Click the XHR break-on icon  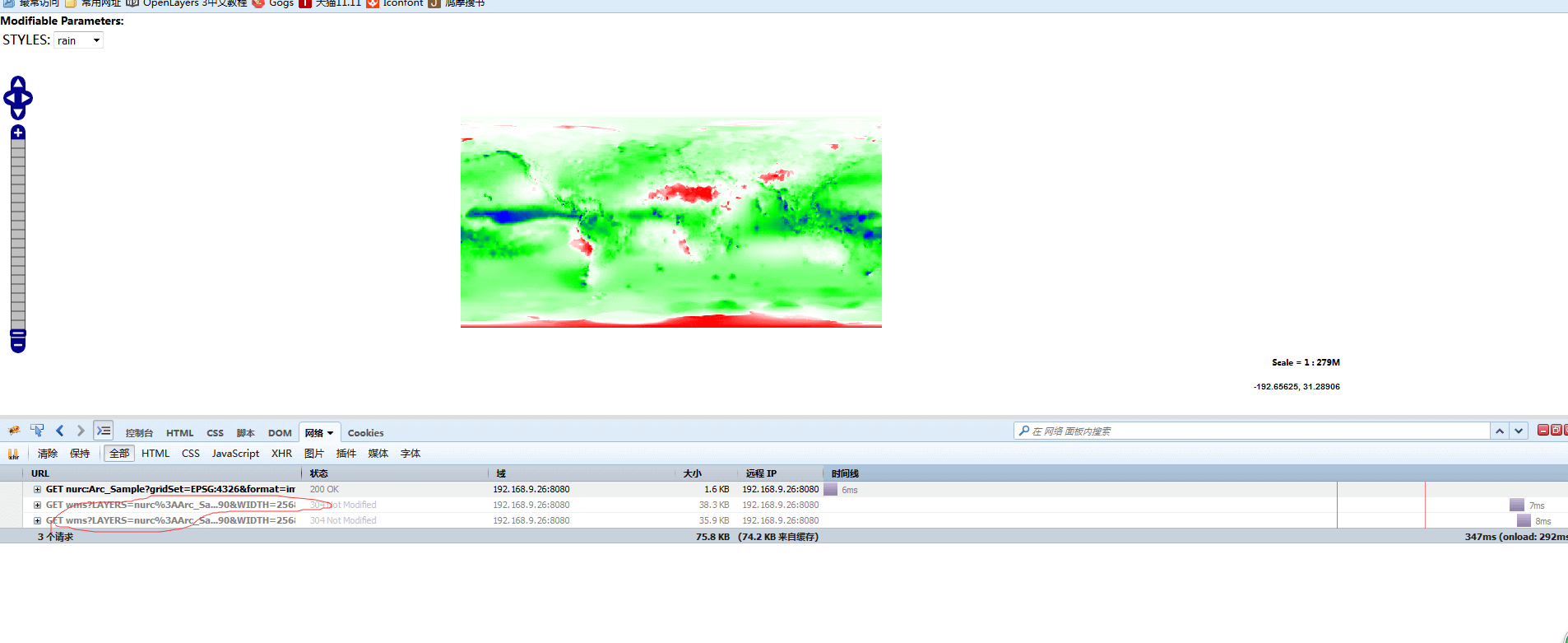pyautogui.click(x=13, y=454)
